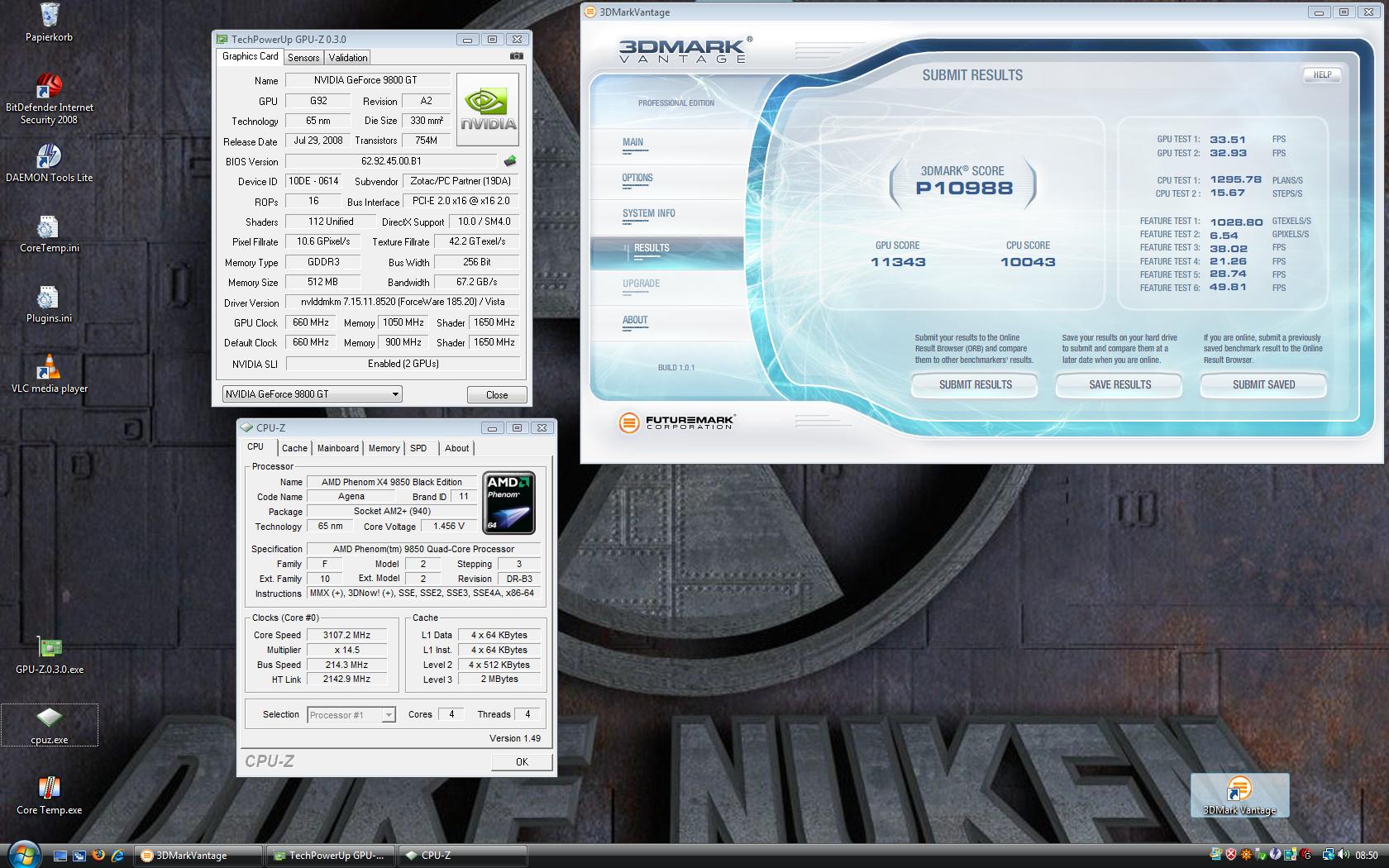Screen dimensions: 1389x868
Task: Open the About tab in CPU-Z
Action: (x=456, y=448)
